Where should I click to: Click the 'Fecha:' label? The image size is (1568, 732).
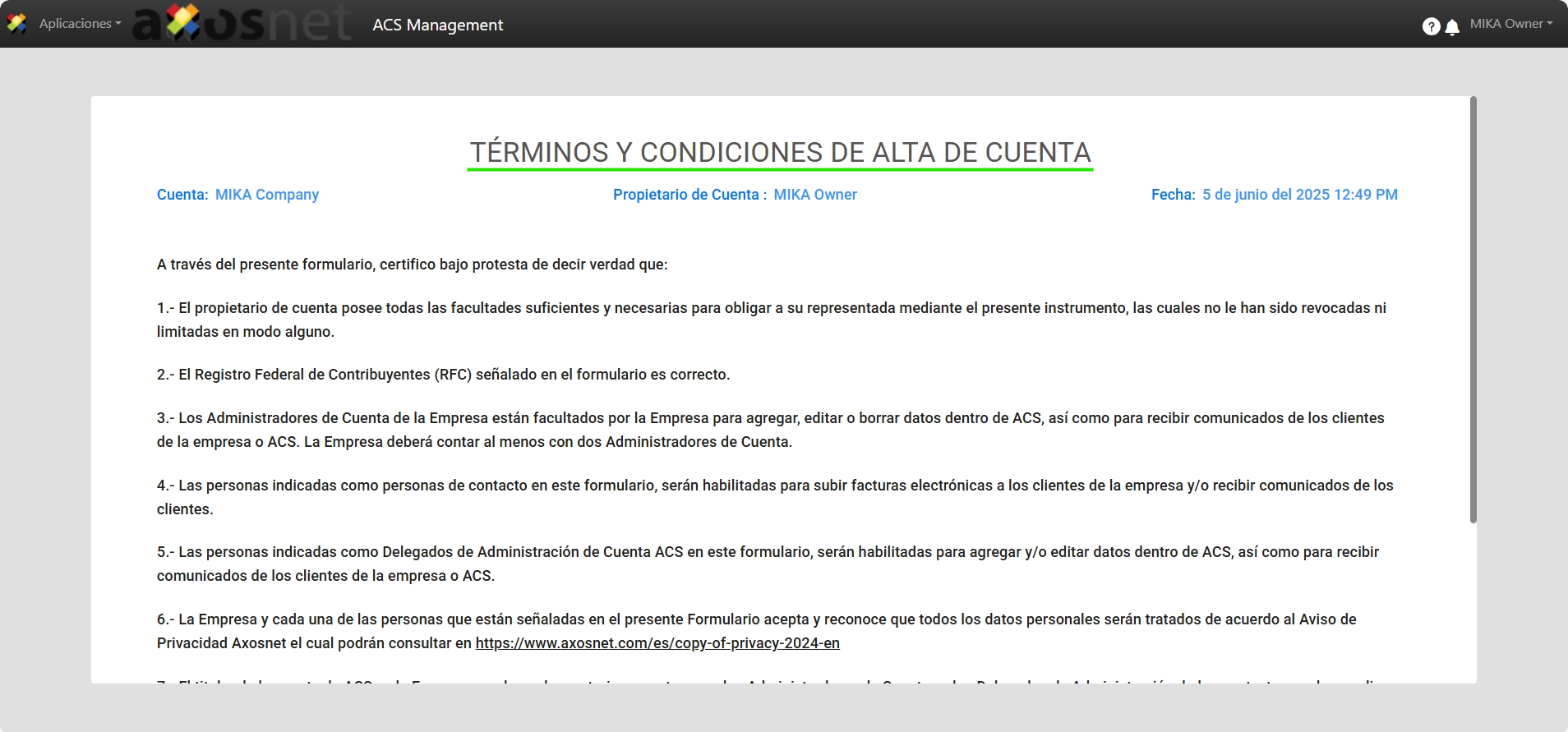click(x=1173, y=195)
